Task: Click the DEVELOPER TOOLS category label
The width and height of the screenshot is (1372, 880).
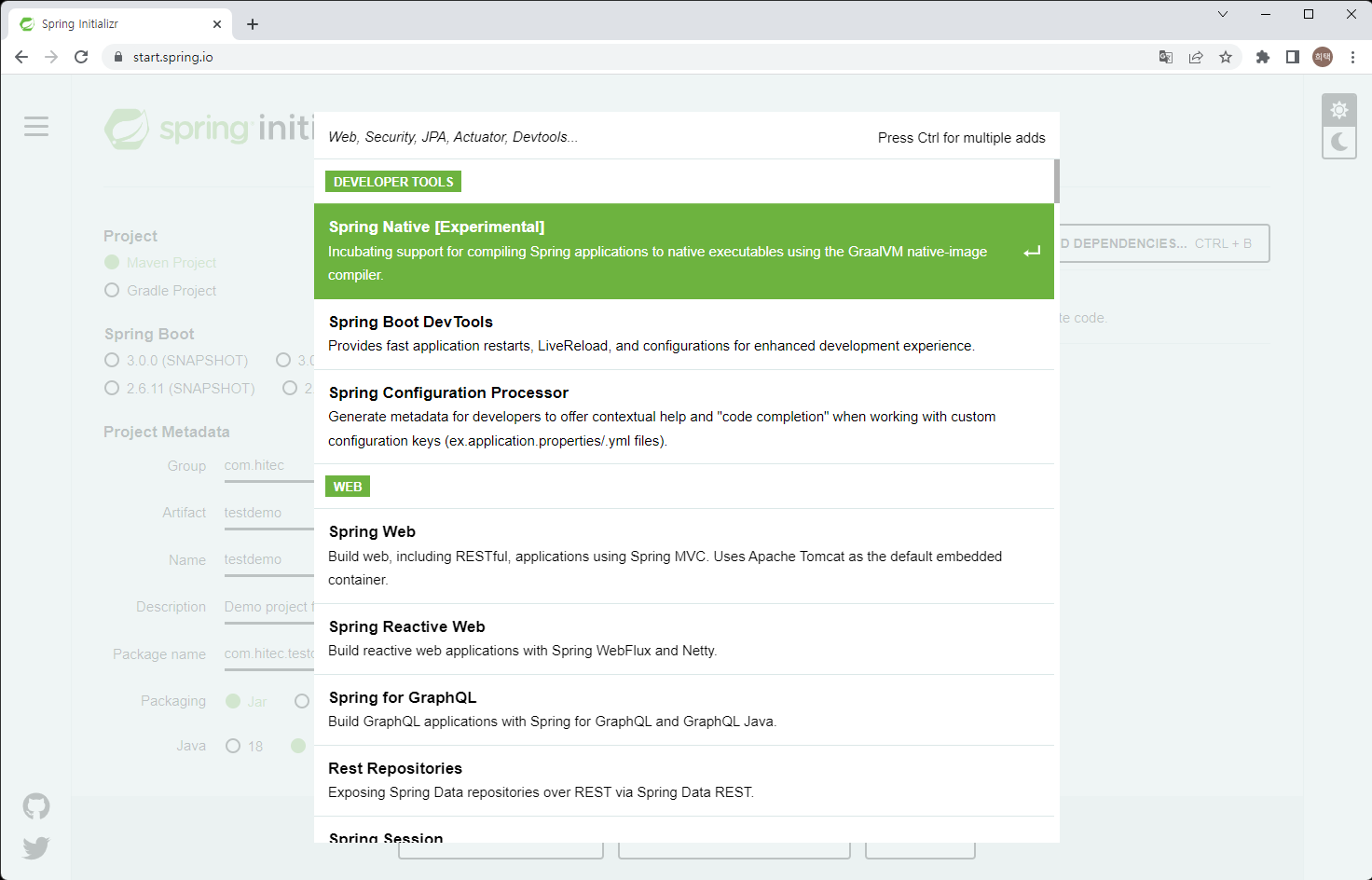Action: [393, 182]
